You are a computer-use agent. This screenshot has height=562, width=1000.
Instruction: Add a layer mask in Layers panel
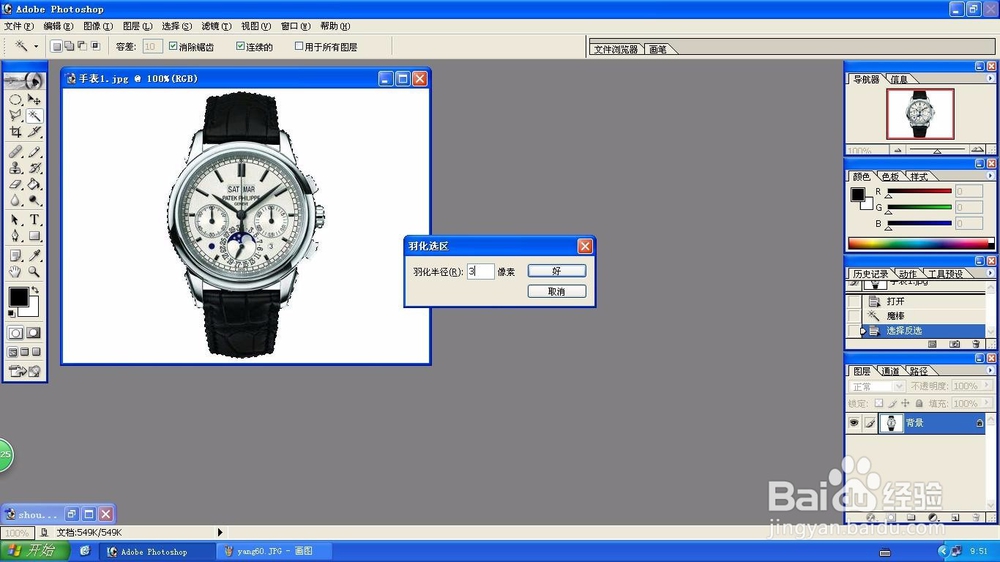tap(891, 517)
